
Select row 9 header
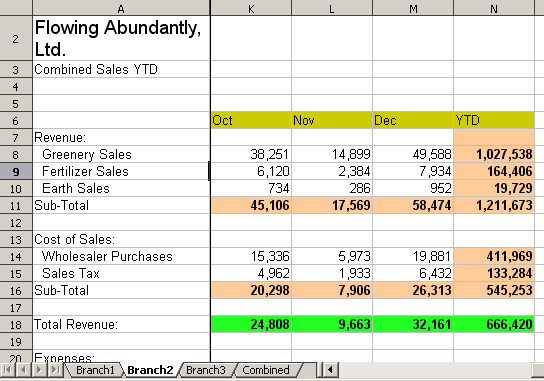click(x=16, y=171)
